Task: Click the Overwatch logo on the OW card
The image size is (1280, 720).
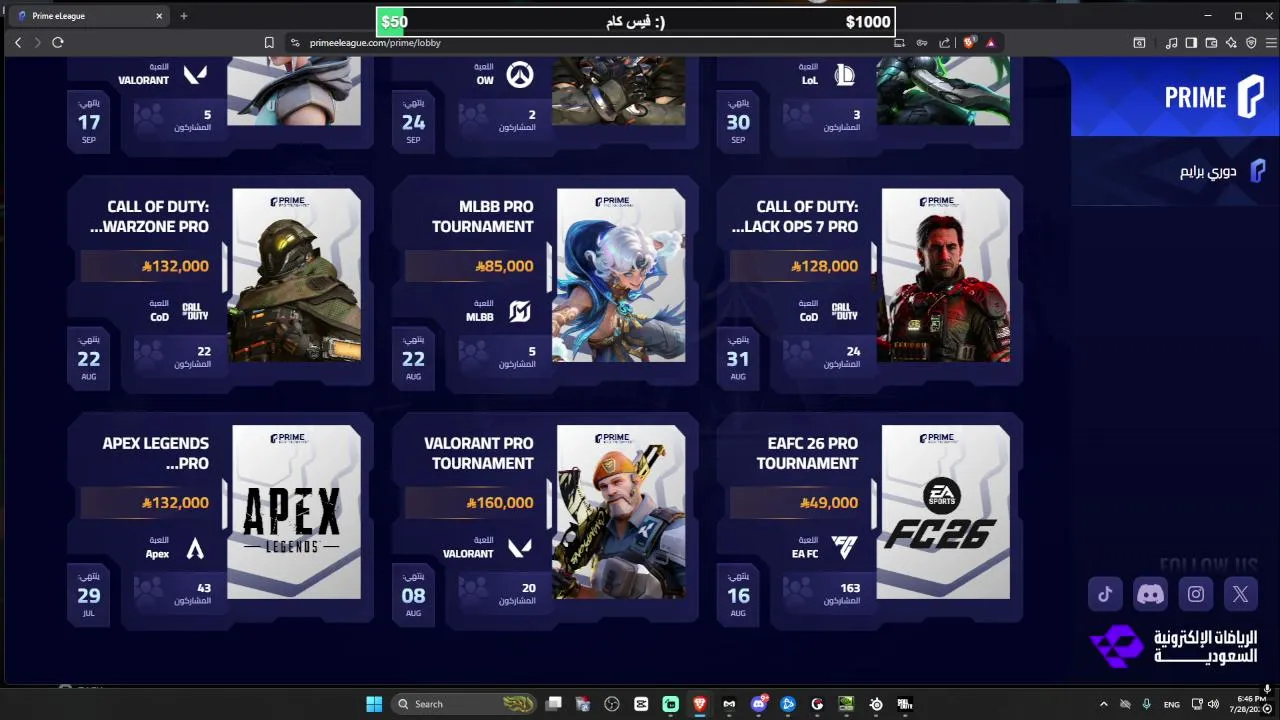Action: coord(520,75)
